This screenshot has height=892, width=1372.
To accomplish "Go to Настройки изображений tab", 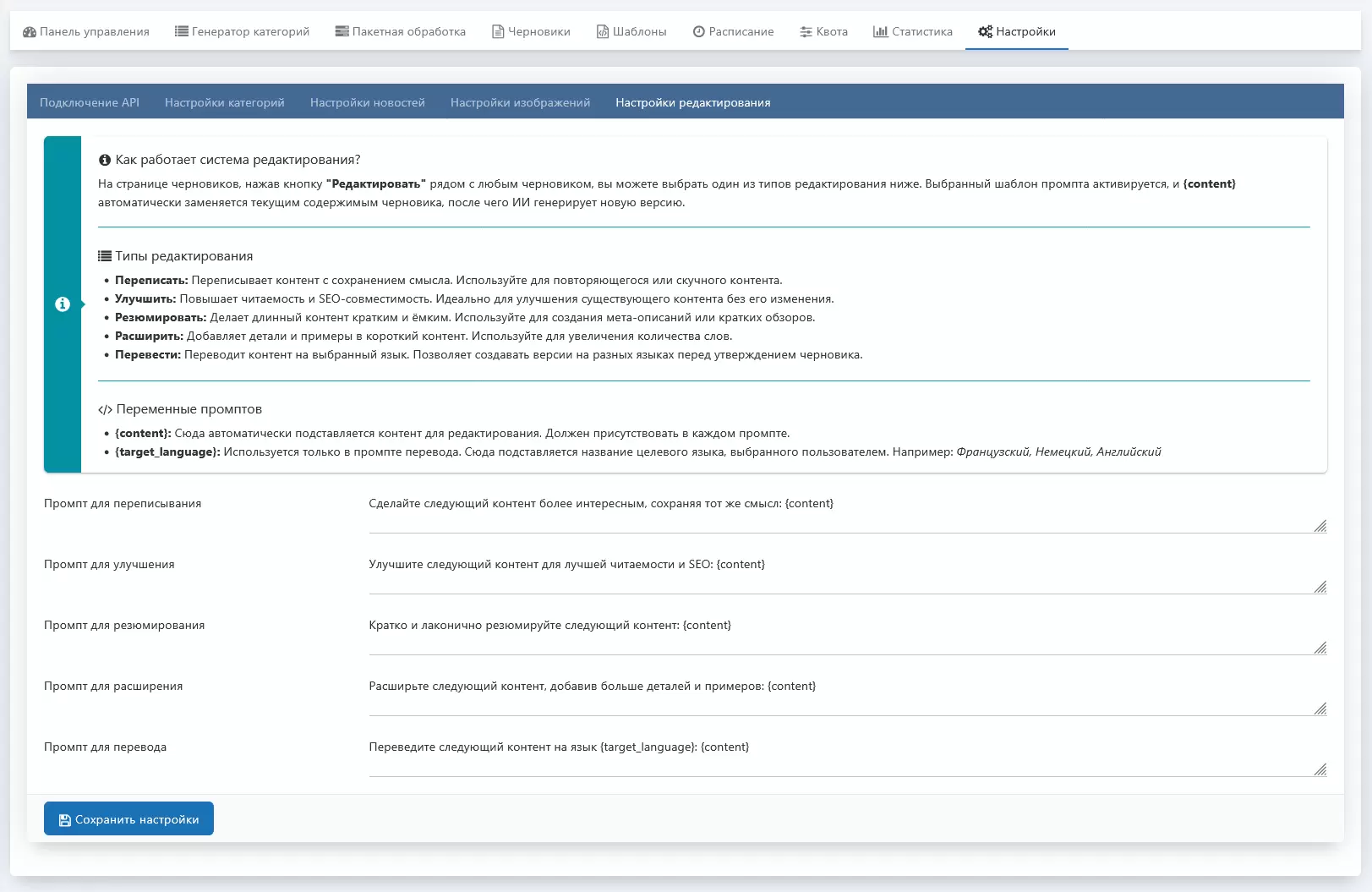I will [520, 102].
